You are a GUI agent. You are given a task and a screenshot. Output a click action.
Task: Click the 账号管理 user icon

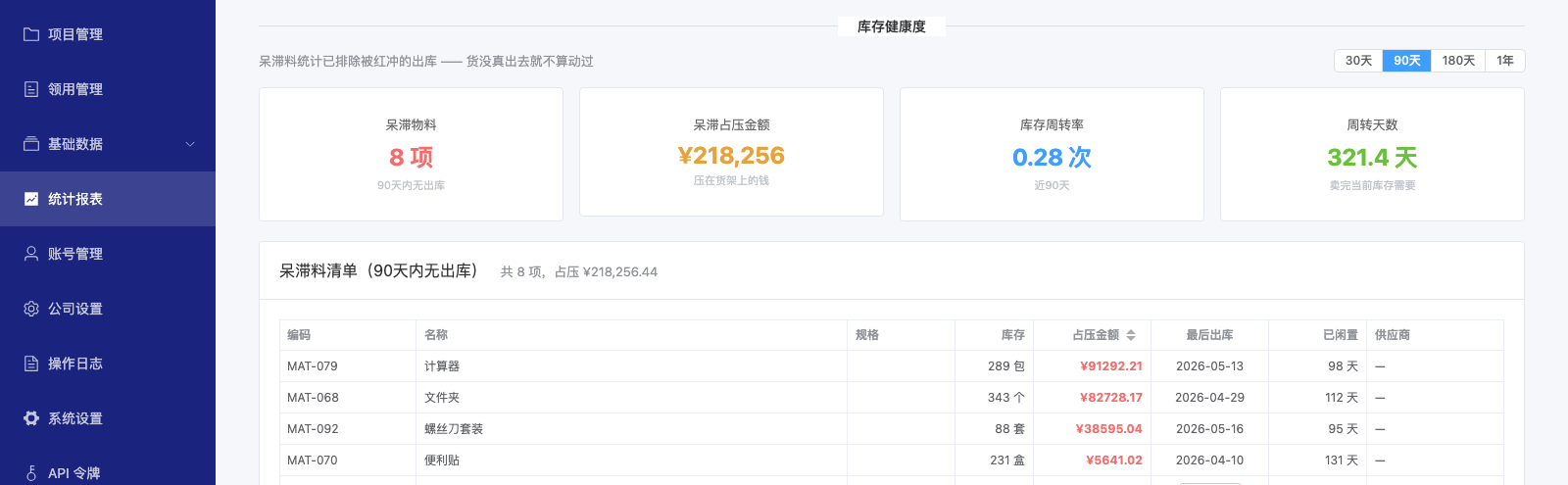pos(31,254)
